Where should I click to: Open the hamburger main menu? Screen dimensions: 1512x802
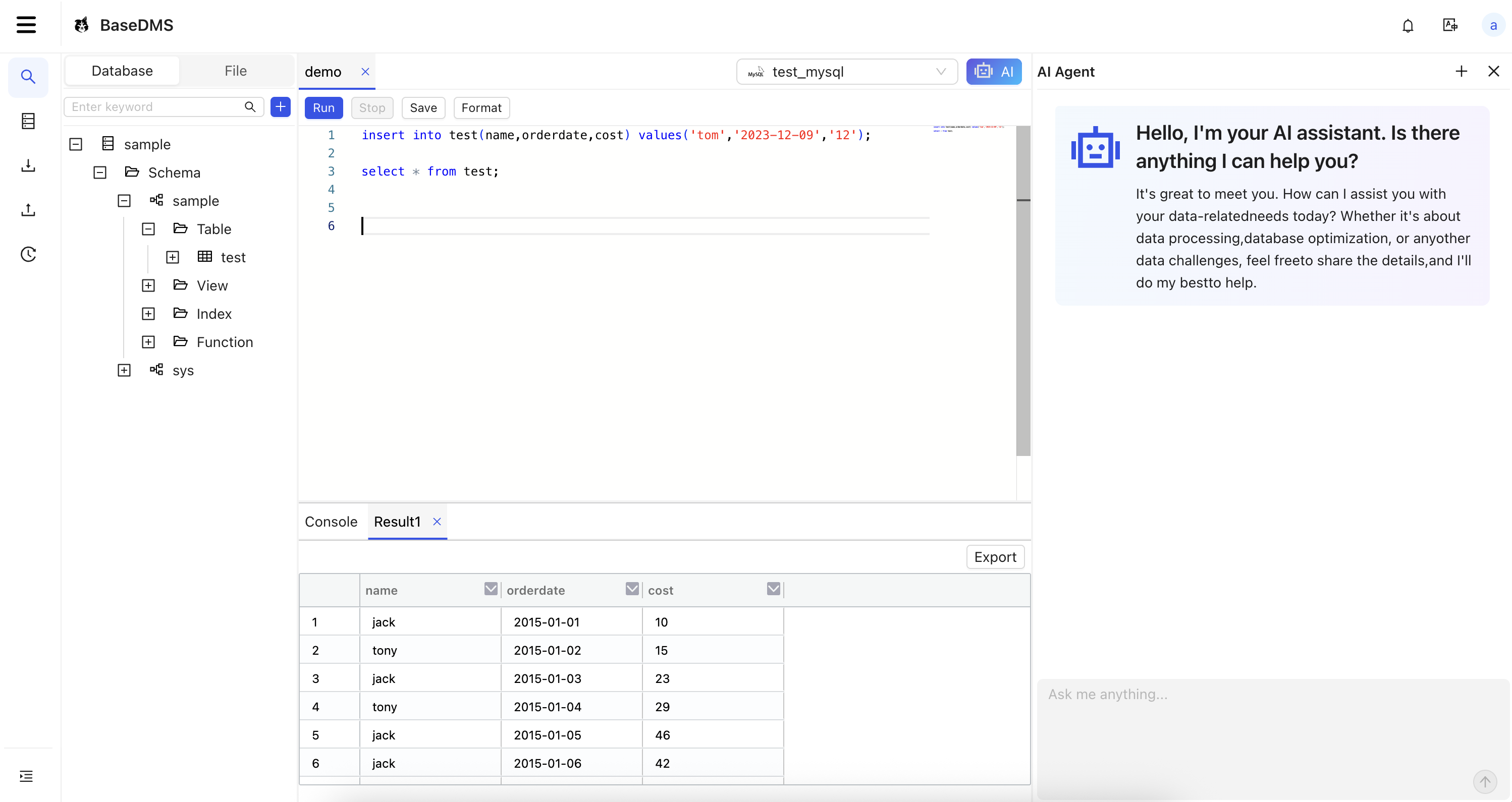click(x=26, y=25)
